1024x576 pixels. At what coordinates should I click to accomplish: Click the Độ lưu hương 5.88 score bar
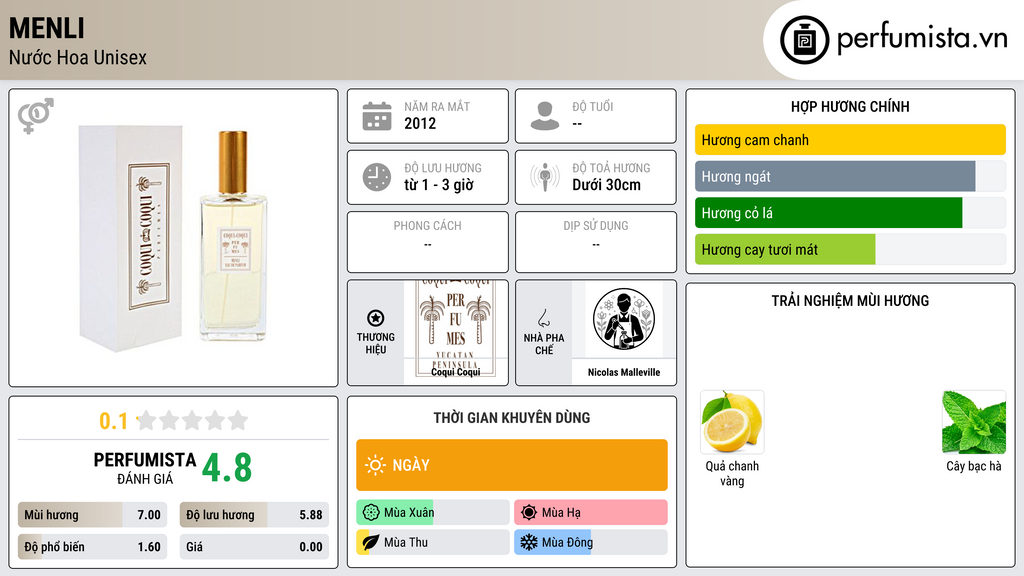point(254,515)
